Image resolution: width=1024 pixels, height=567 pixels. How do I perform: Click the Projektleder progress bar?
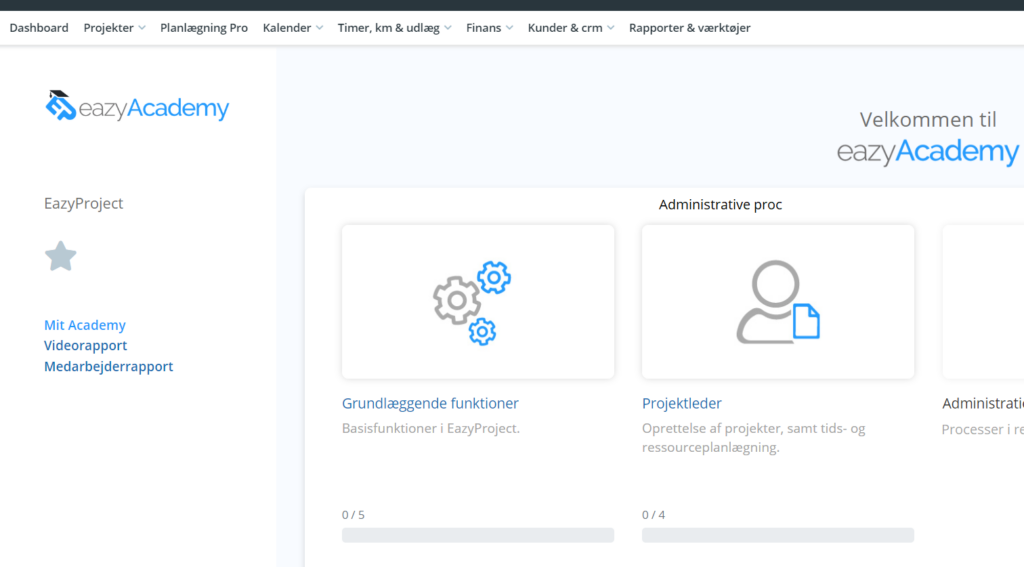tap(778, 535)
